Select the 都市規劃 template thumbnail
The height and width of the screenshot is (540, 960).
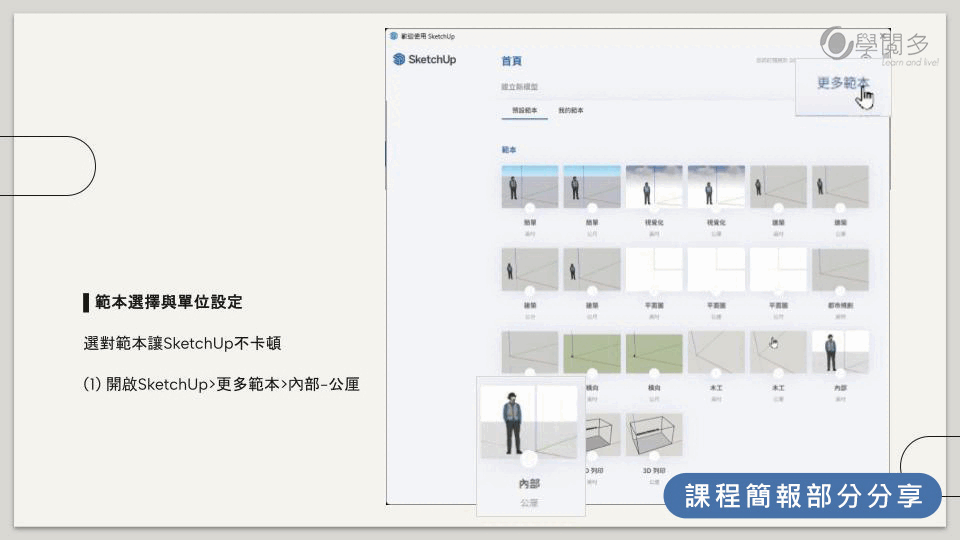[x=840, y=269]
